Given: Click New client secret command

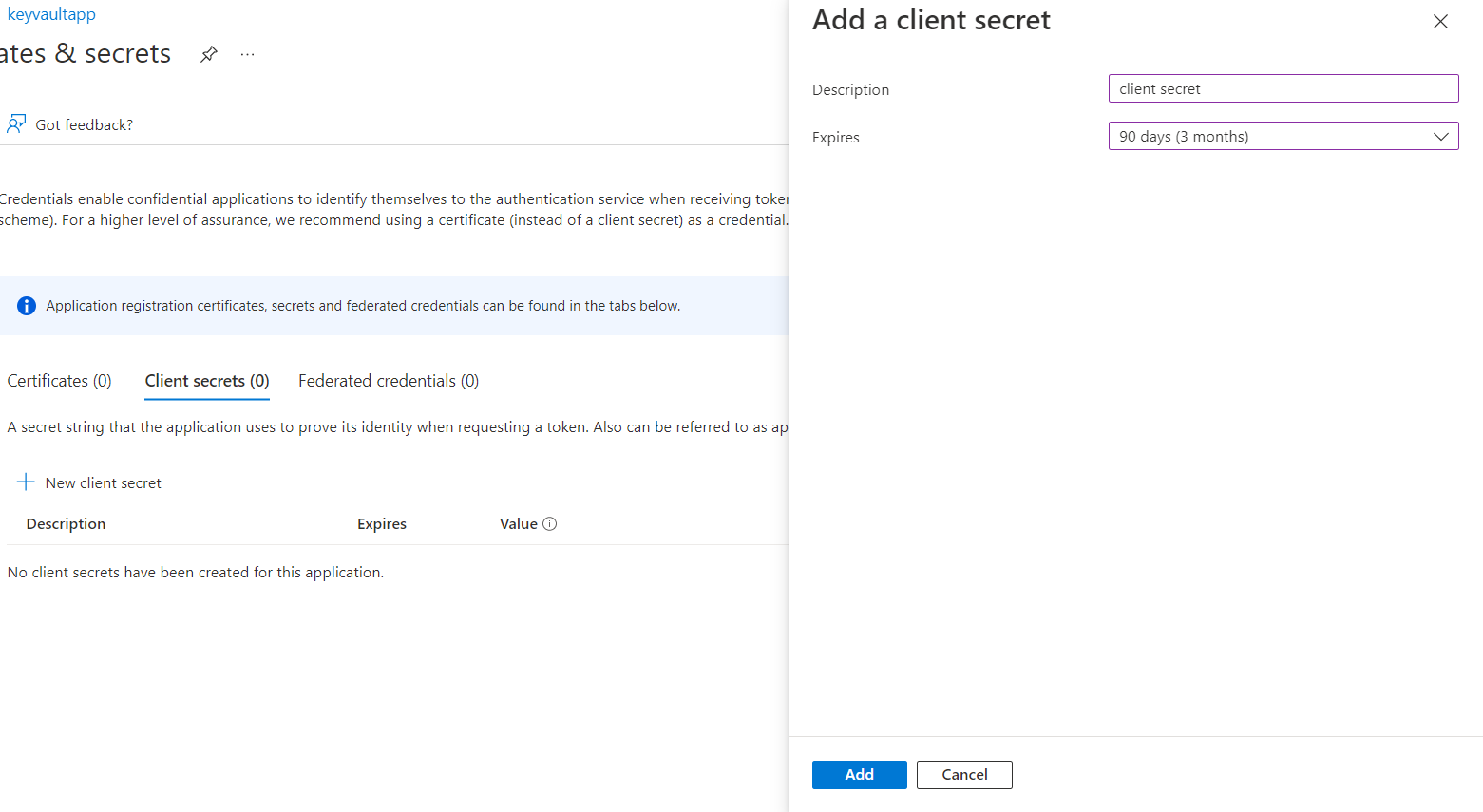Looking at the screenshot, I should coord(103,482).
